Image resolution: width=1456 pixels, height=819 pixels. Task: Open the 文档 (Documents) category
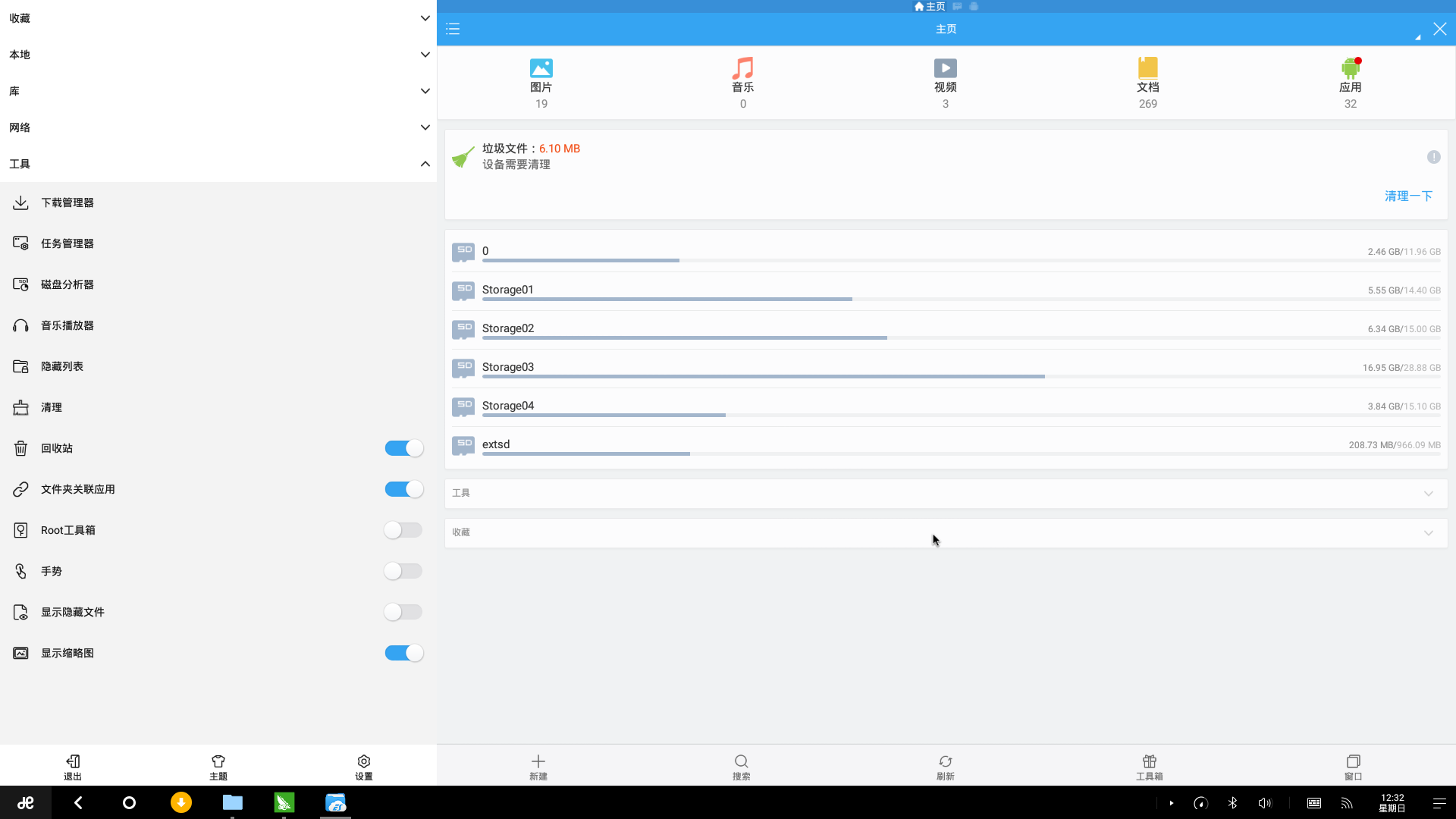click(1148, 82)
